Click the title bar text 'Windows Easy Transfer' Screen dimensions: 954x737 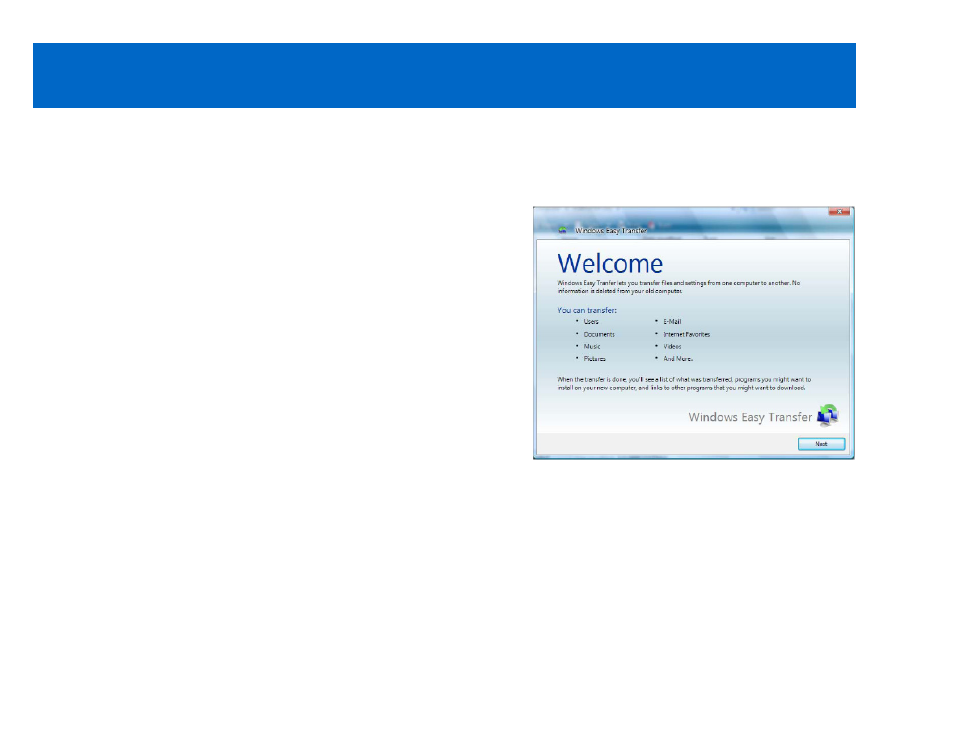[x=610, y=231]
